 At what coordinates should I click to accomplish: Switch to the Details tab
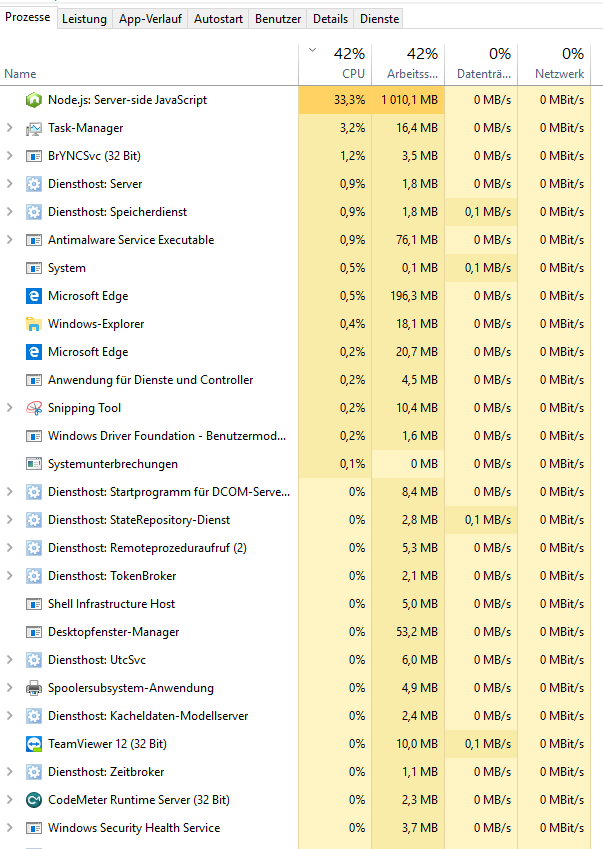[330, 19]
